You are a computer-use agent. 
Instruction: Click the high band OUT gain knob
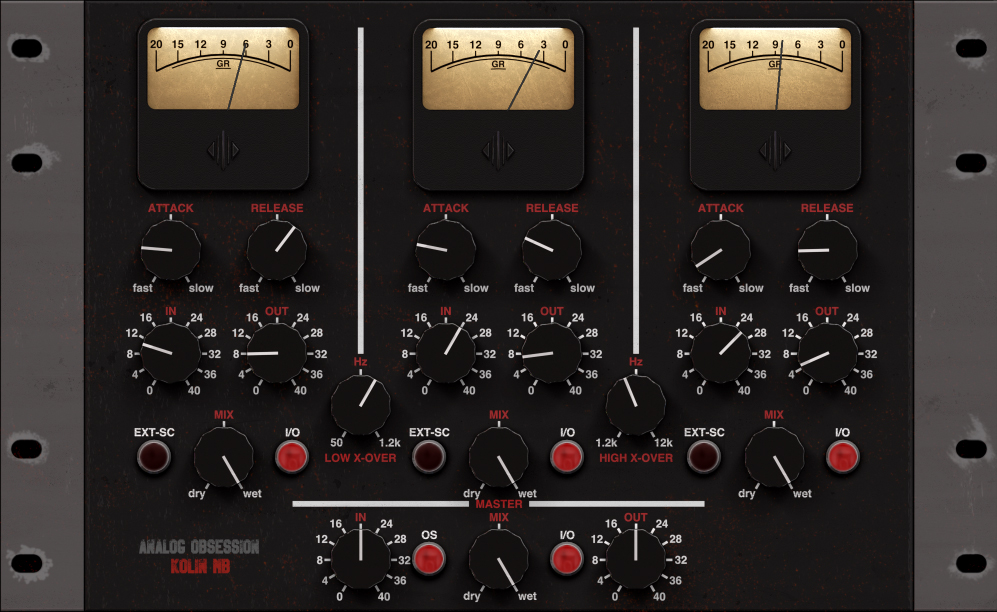pyautogui.click(x=827, y=353)
